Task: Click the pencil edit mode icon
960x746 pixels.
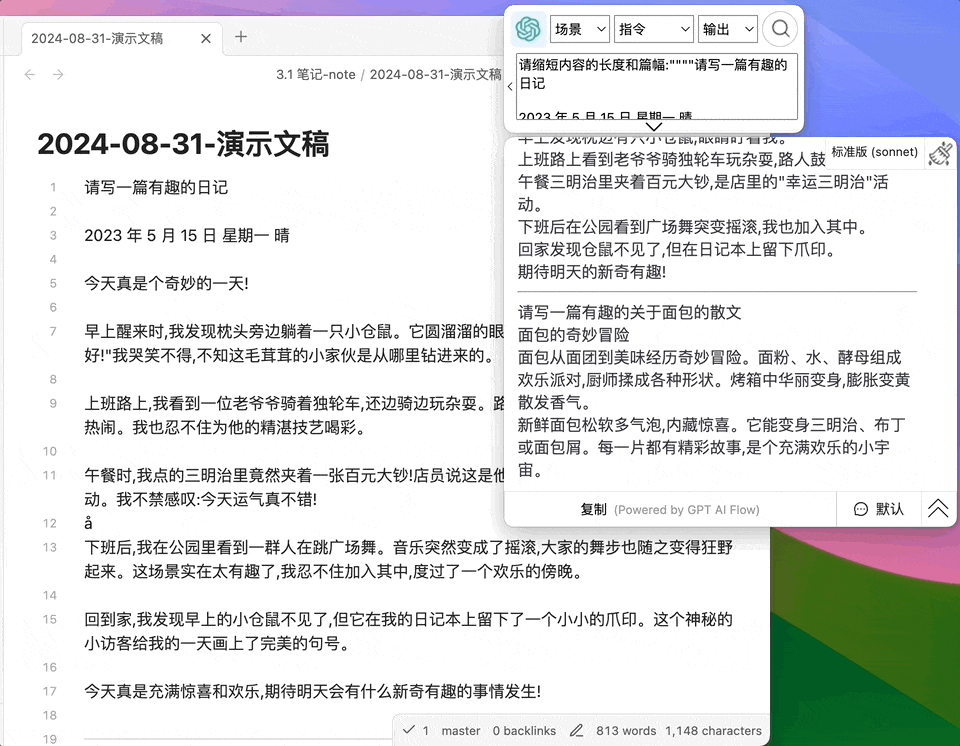Action: click(576, 731)
